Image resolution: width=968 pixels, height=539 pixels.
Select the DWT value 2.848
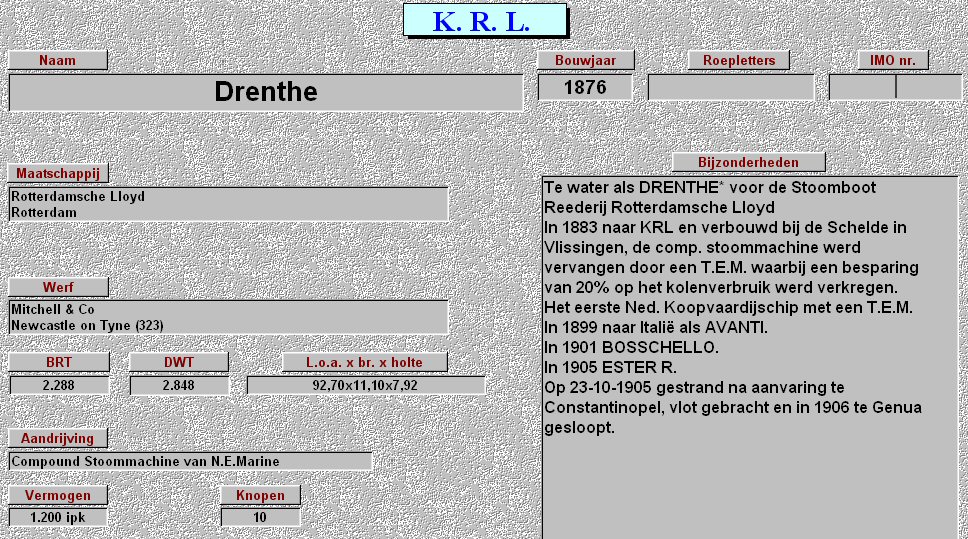(x=179, y=385)
